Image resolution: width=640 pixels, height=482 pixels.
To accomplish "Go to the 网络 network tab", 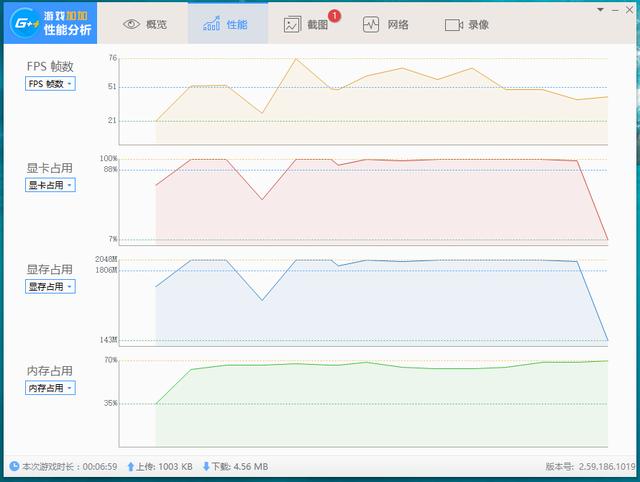I will 386,24.
